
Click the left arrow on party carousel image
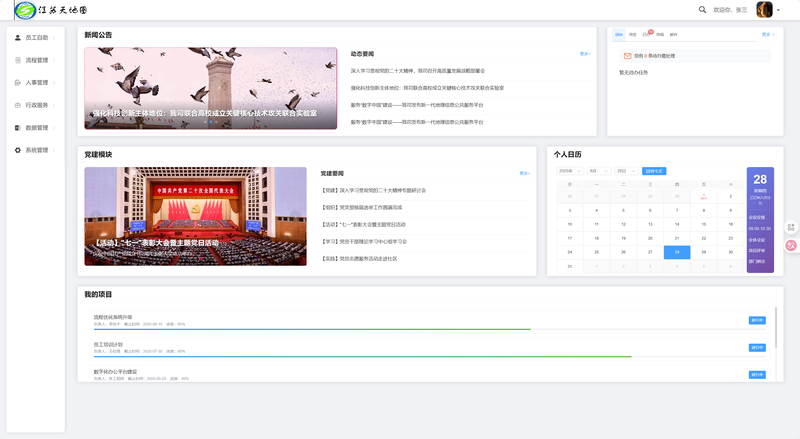pyautogui.click(x=96, y=216)
